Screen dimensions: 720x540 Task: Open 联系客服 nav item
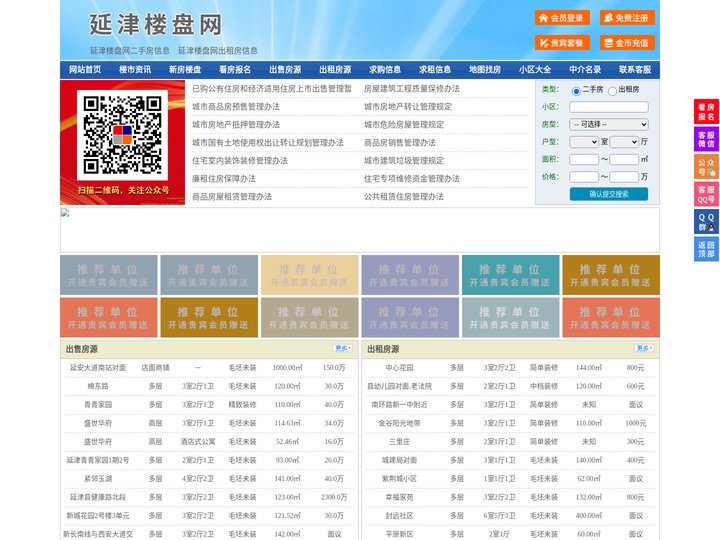click(635, 70)
